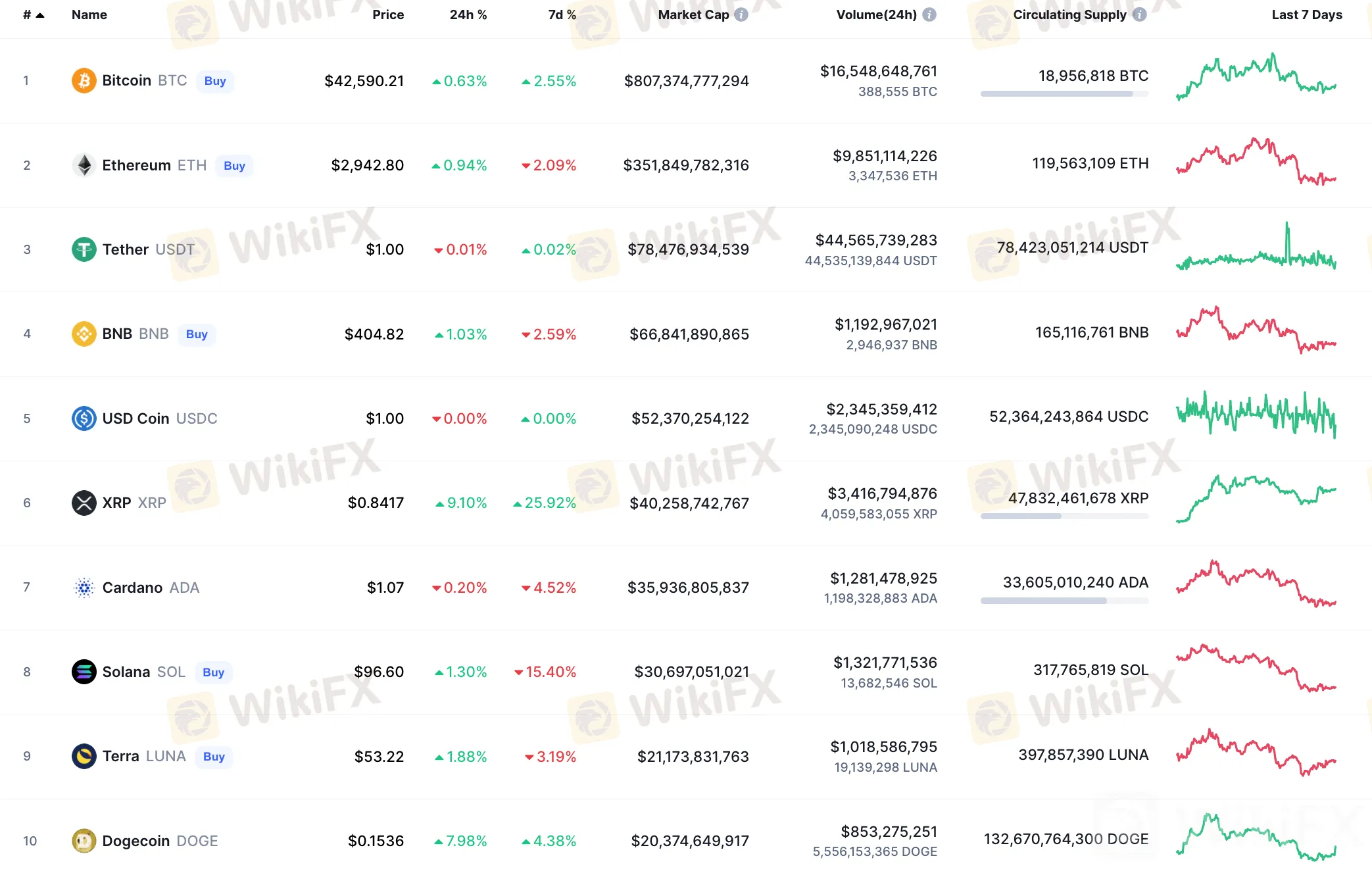Sort table by Price column header
This screenshot has height=879, width=1372.
(x=387, y=14)
